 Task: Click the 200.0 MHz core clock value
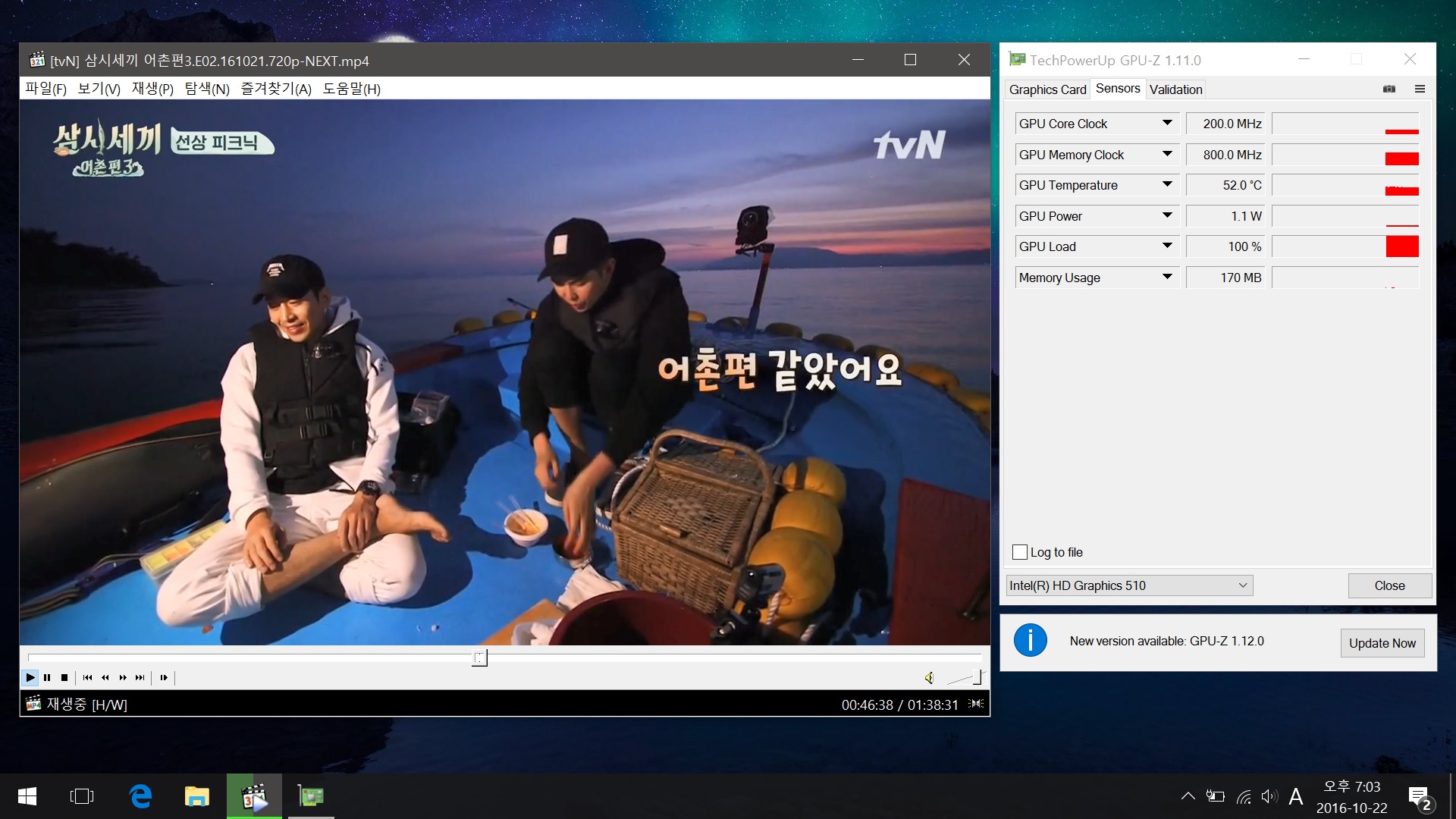point(1225,124)
